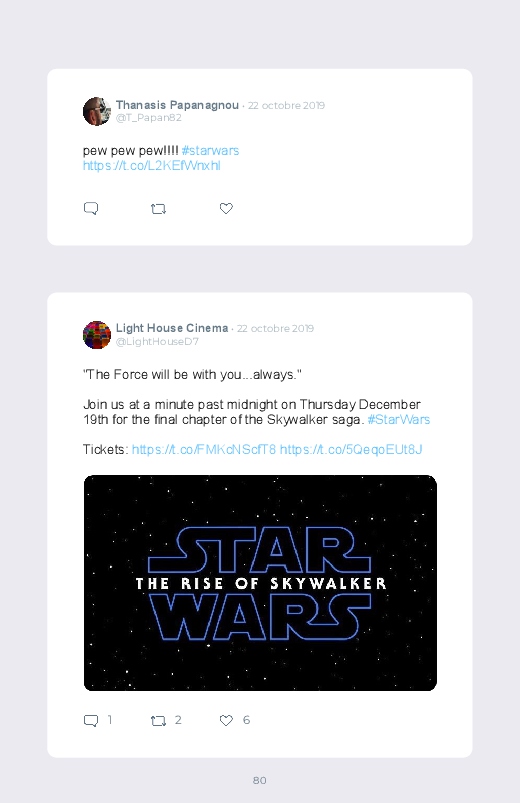Like the pew pew pew tweet
This screenshot has height=803, width=520.
pyautogui.click(x=226, y=208)
